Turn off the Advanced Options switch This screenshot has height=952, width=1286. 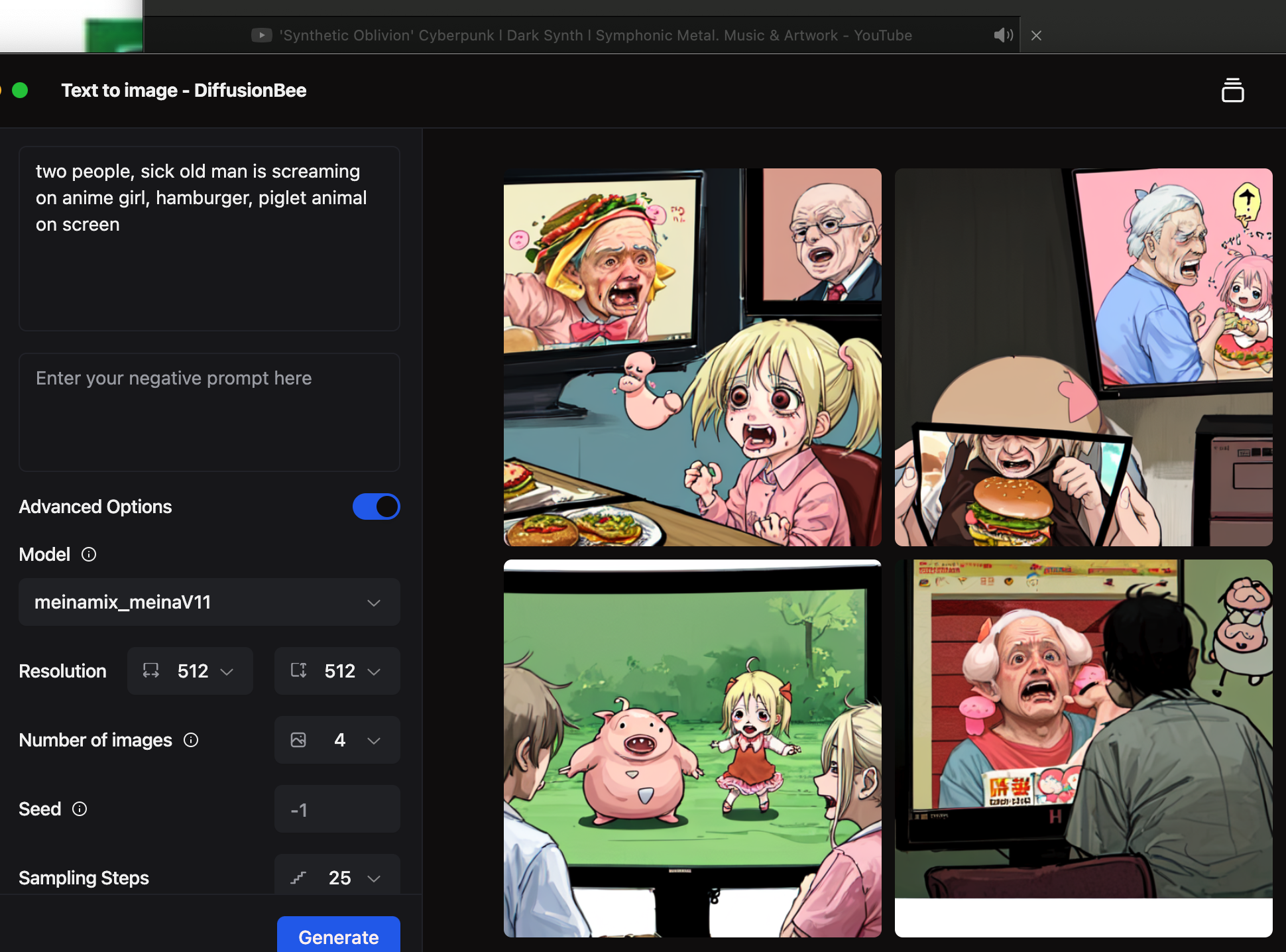click(376, 506)
